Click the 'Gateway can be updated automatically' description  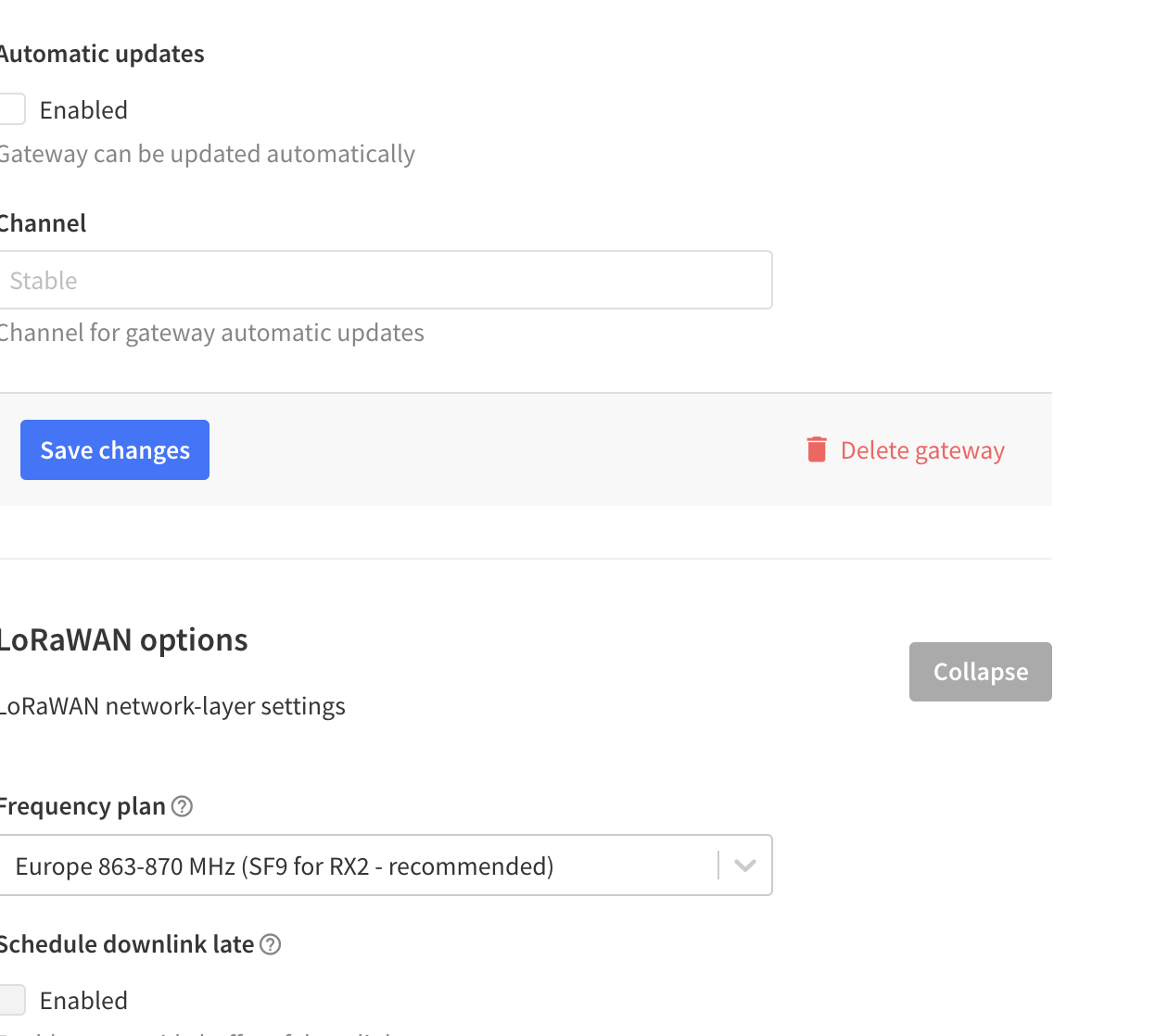click(x=207, y=154)
